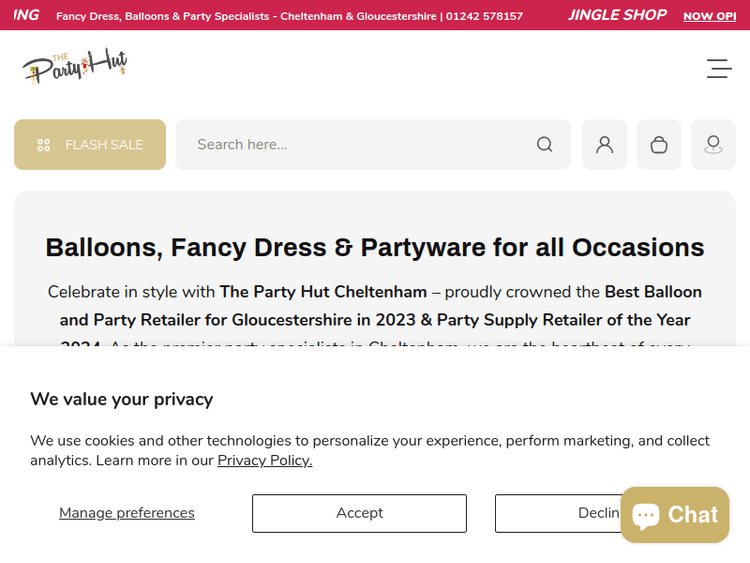The height and width of the screenshot is (563, 750).
Task: Click The Party Hut logo
Action: point(75,67)
